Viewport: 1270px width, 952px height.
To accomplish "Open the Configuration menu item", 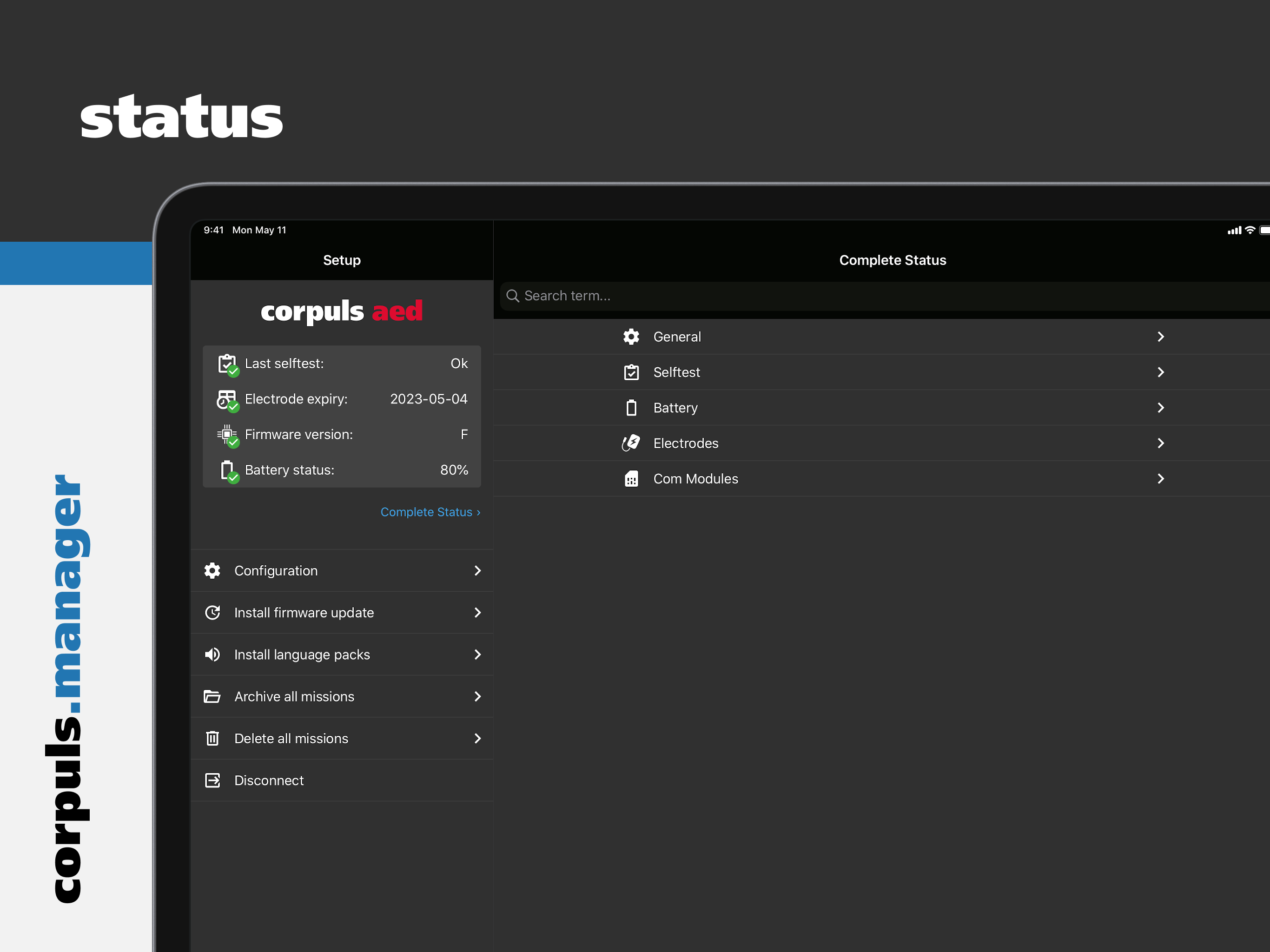I will (x=342, y=571).
